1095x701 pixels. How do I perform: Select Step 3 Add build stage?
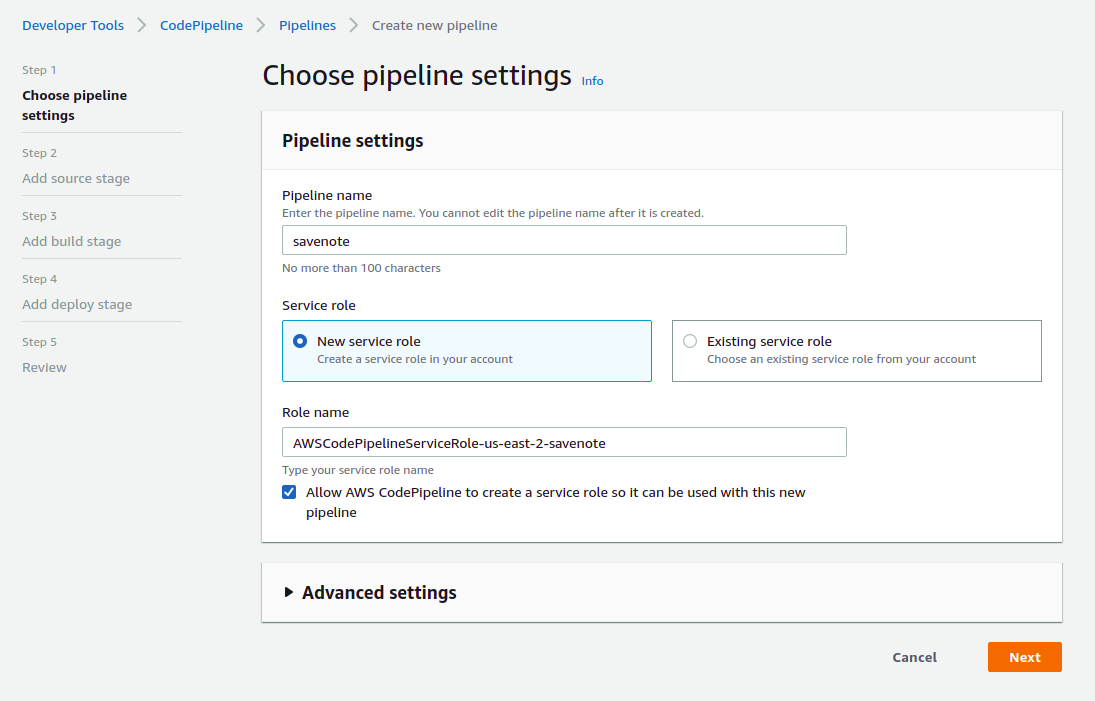click(x=71, y=241)
